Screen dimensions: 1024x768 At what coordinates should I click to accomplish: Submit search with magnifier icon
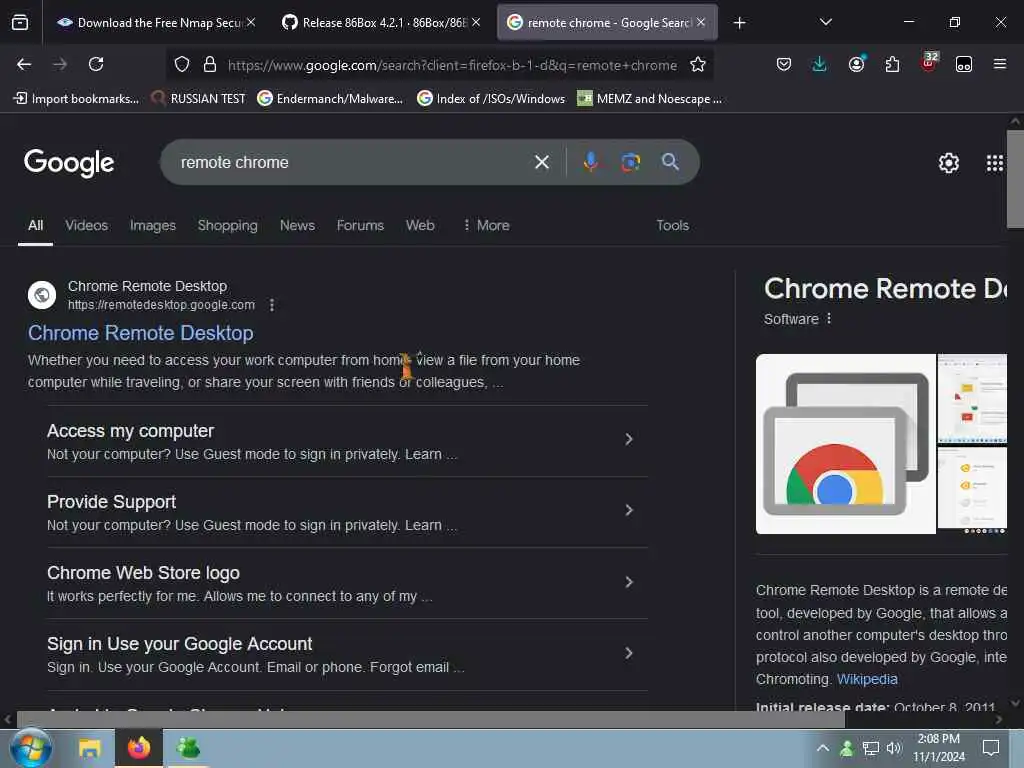tap(670, 162)
